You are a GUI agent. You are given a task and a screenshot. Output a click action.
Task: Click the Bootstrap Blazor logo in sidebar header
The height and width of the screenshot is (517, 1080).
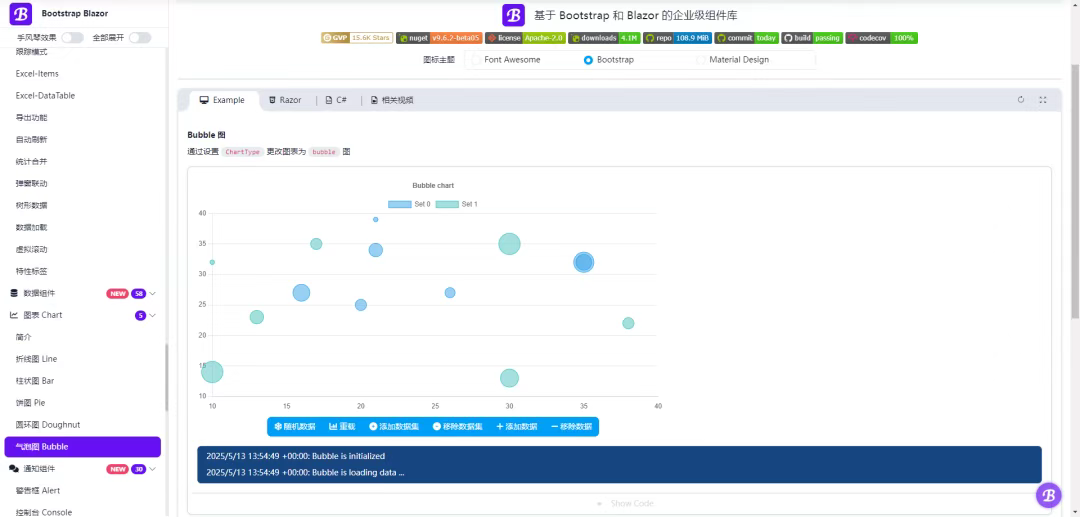pyautogui.click(x=21, y=13)
